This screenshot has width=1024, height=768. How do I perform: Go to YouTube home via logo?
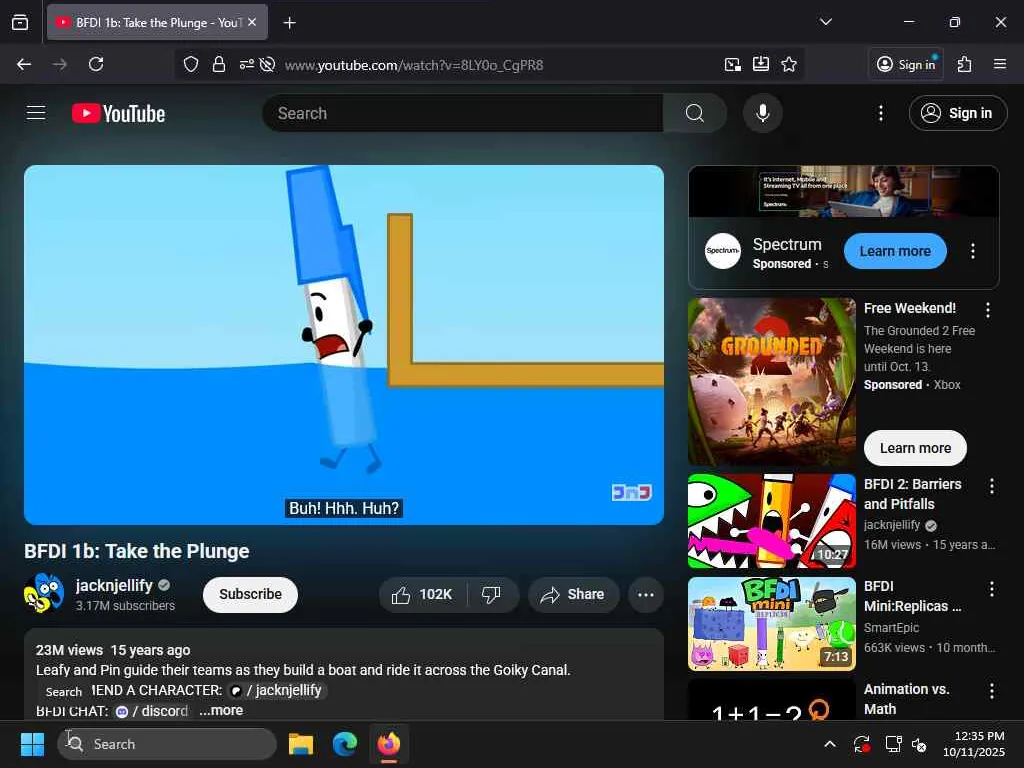click(x=118, y=114)
